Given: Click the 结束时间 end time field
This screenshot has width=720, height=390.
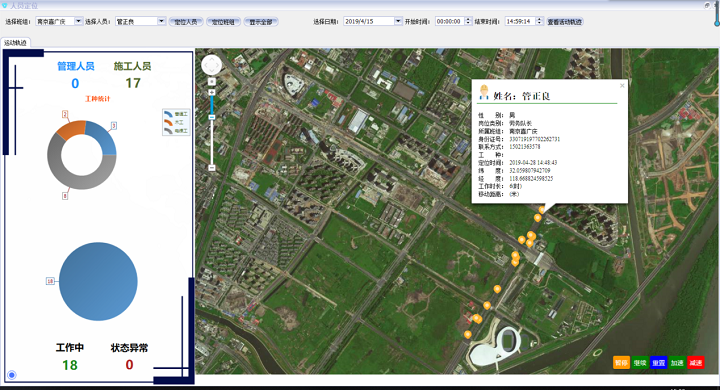Looking at the screenshot, I should [x=520, y=21].
